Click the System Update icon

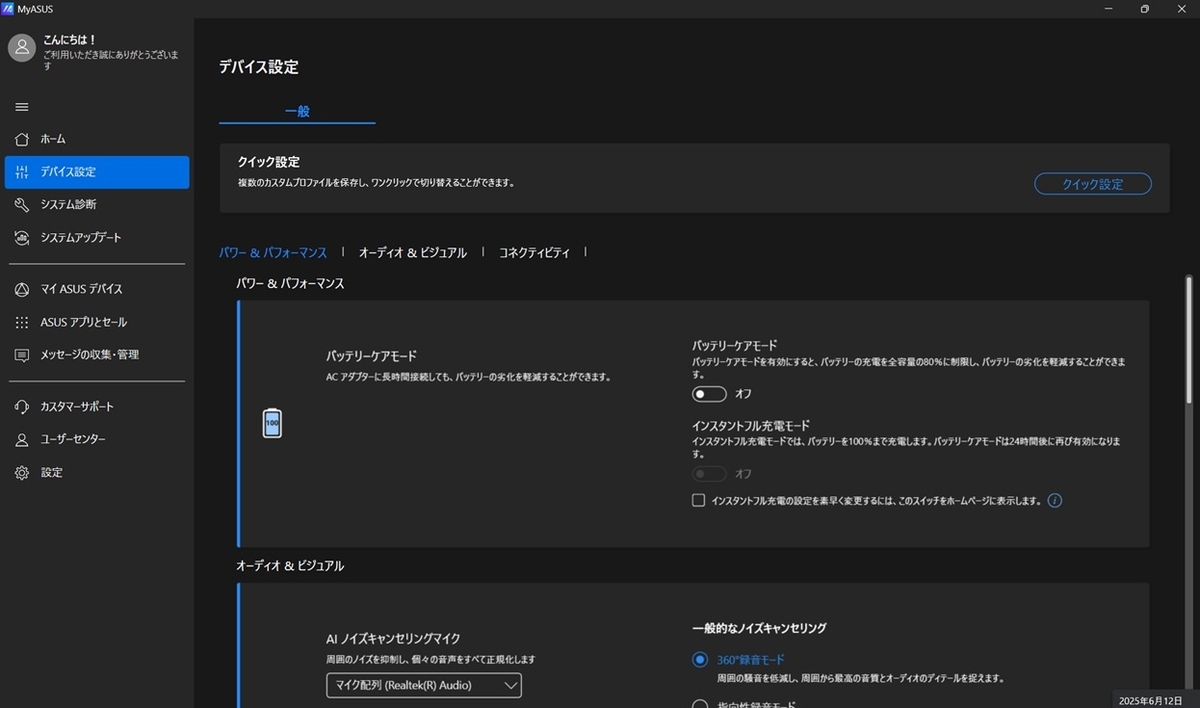point(22,238)
